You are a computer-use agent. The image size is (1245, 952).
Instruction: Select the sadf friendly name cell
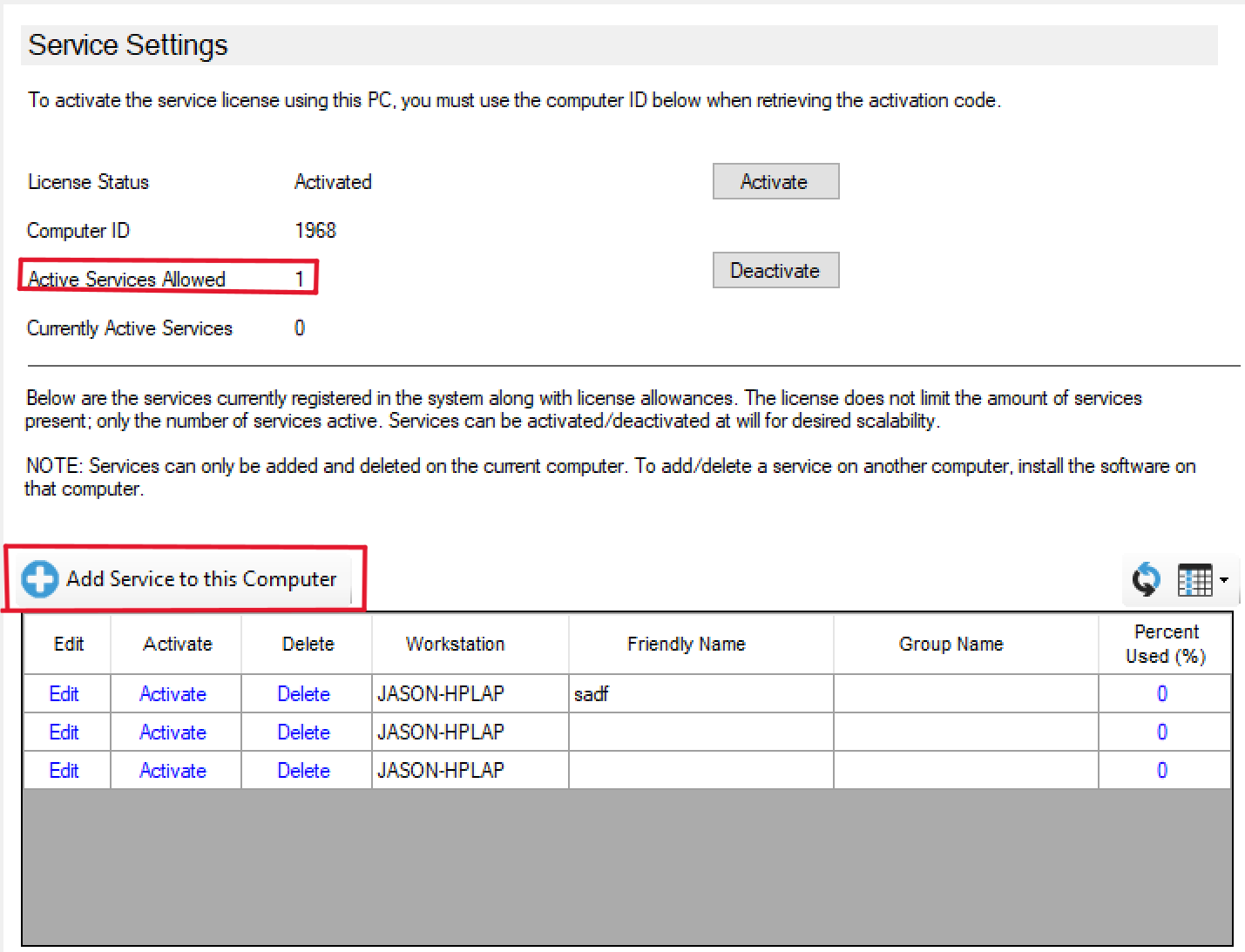click(x=701, y=694)
